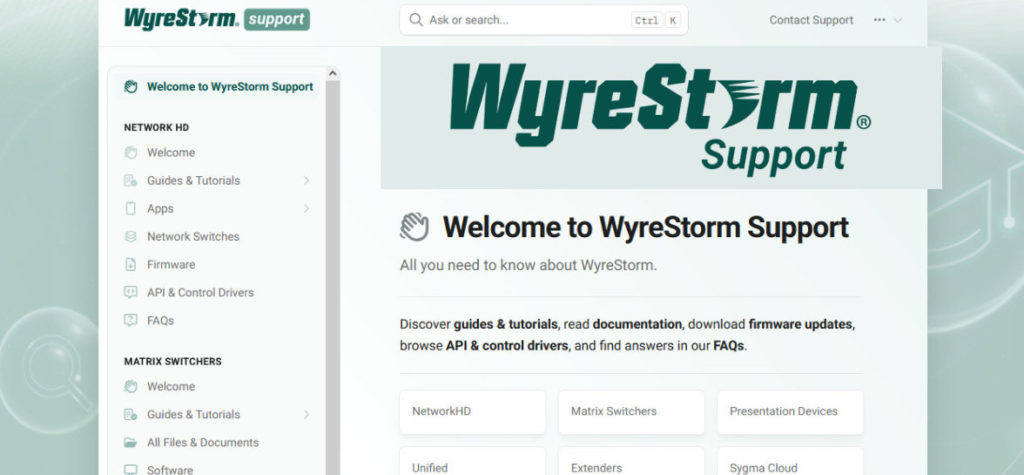Click the sidebar scrollbar up arrow

pos(332,73)
